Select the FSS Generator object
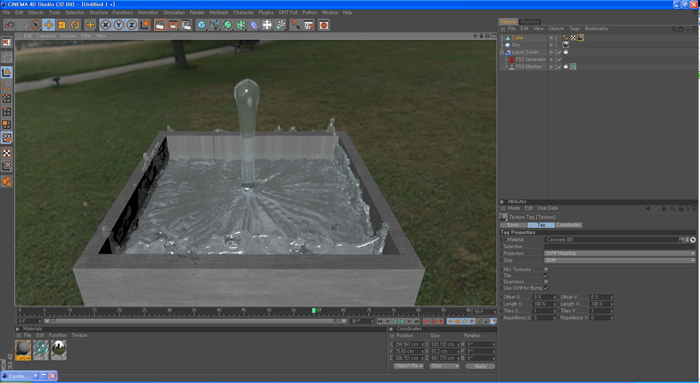Viewport: 700px width, 383px height. (x=530, y=59)
